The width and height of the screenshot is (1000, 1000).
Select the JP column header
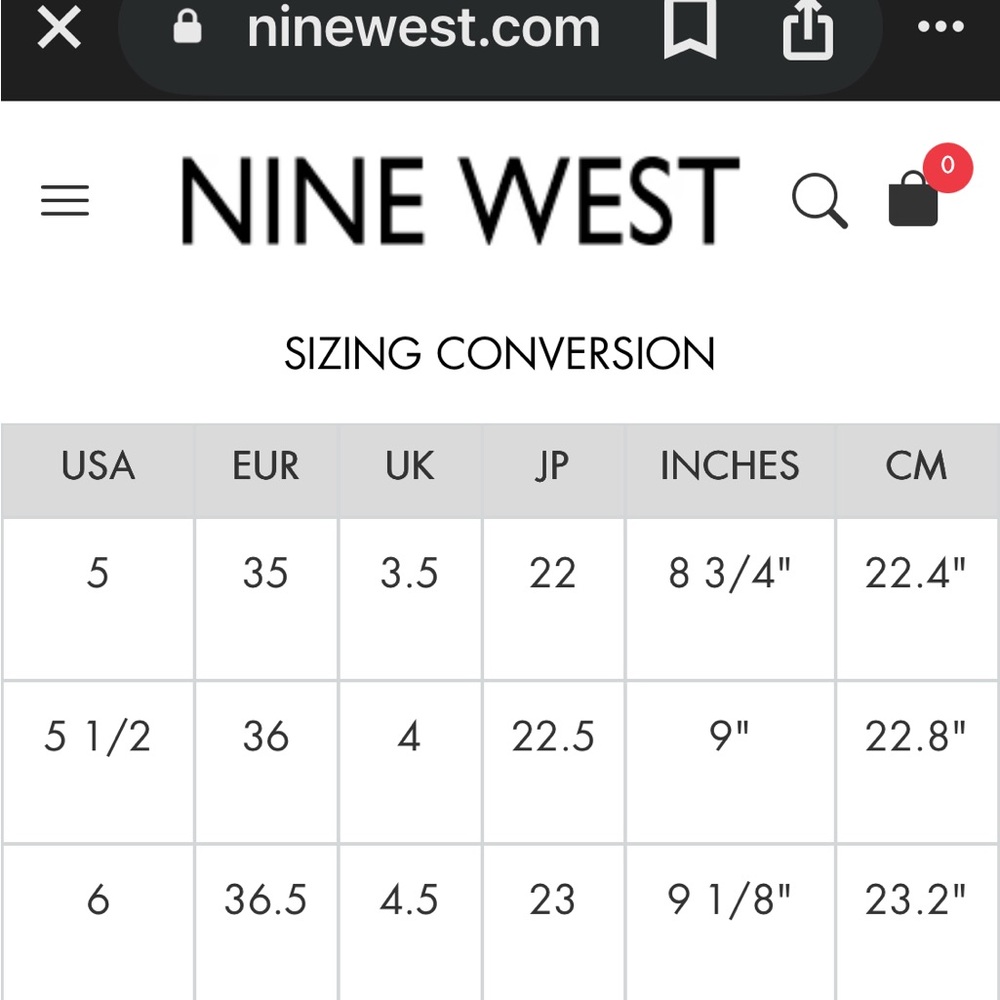(x=553, y=471)
